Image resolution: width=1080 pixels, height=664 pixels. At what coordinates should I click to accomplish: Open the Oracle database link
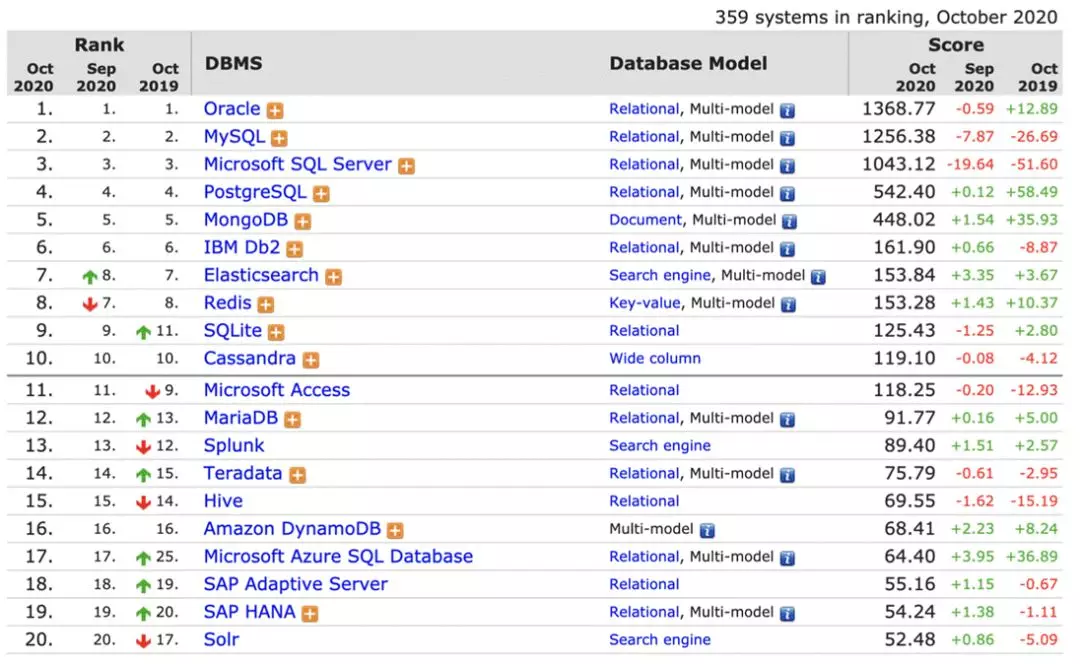coord(232,109)
